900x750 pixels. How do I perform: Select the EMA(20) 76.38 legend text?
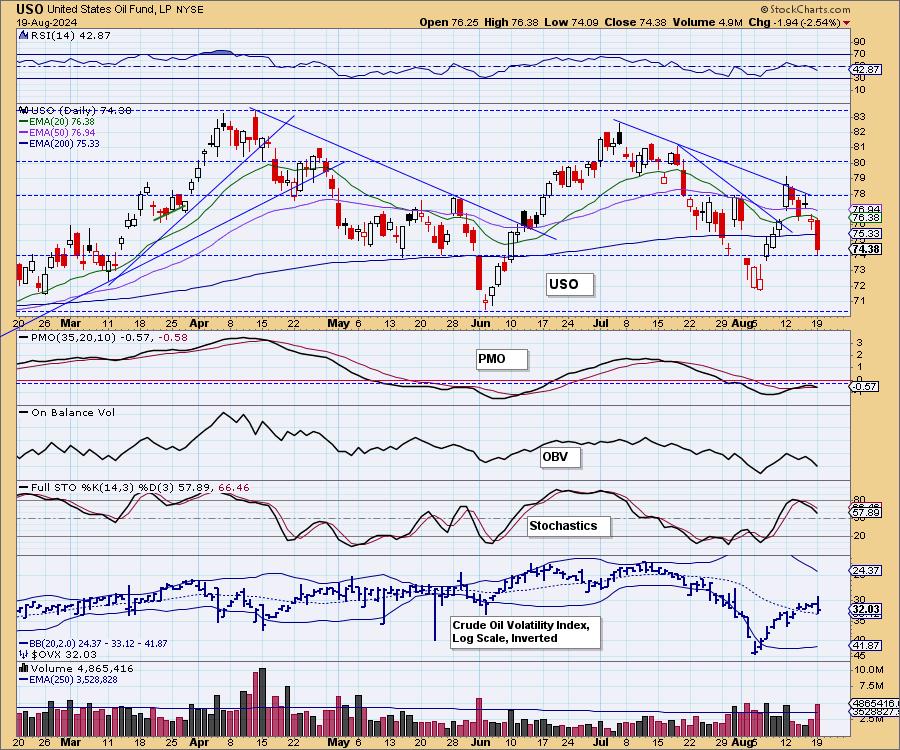click(61, 122)
